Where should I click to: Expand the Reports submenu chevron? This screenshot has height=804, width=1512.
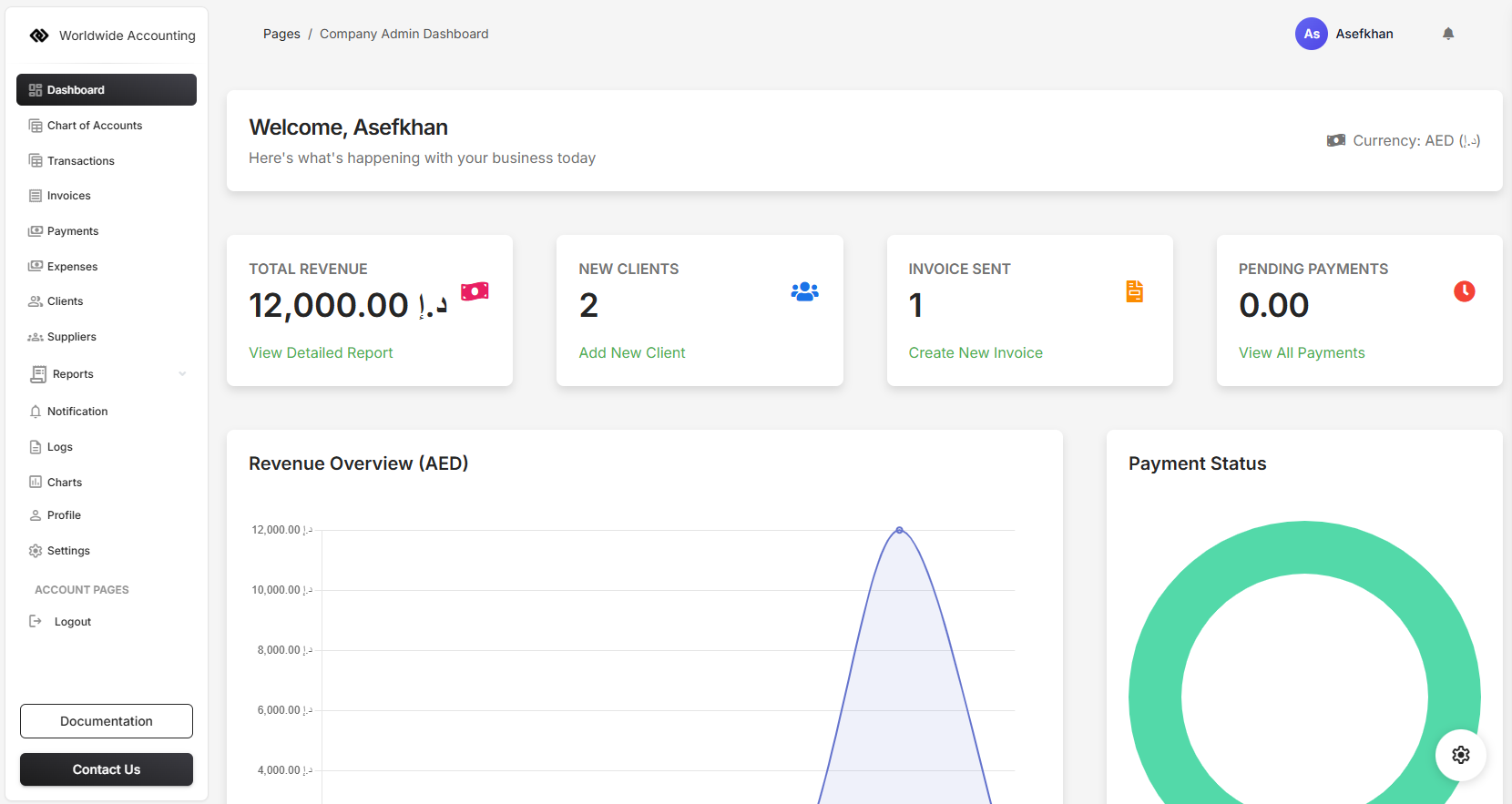pos(182,374)
